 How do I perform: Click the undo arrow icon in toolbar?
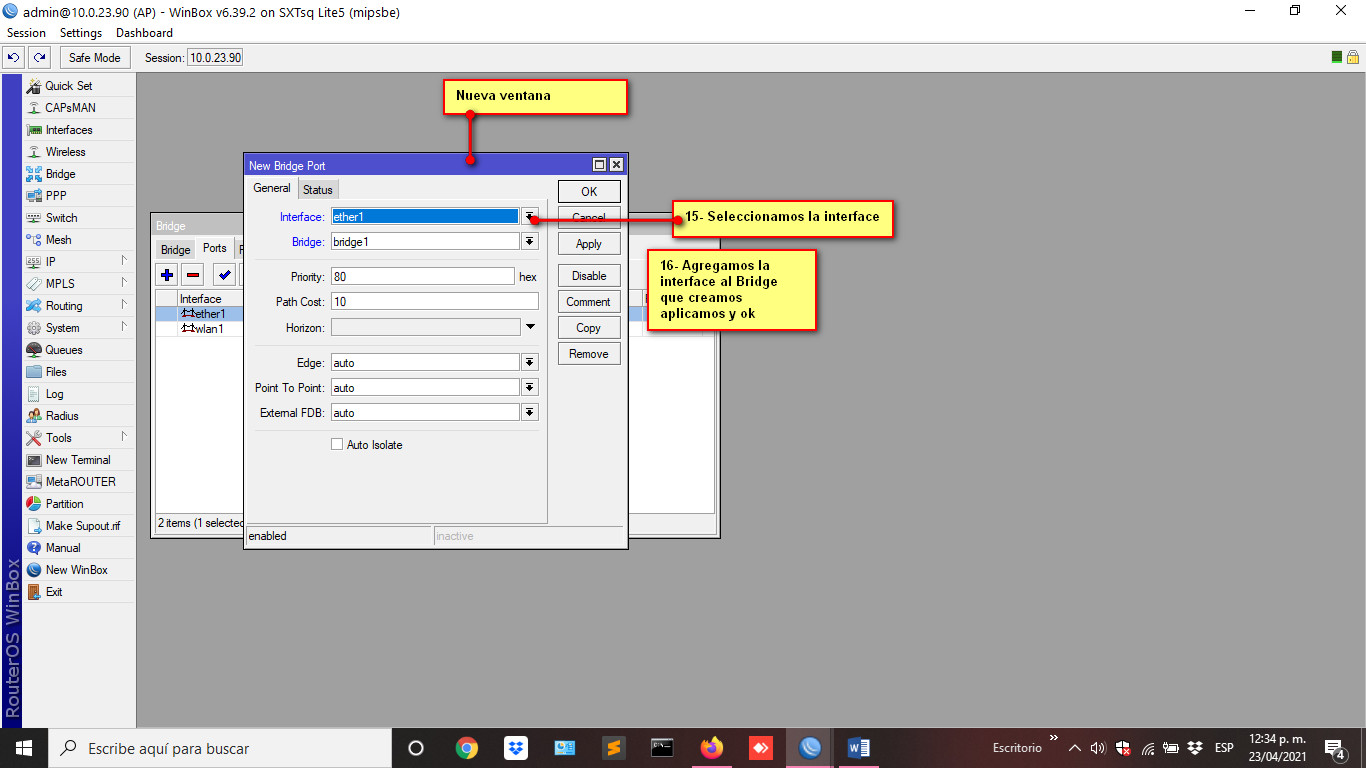14,58
